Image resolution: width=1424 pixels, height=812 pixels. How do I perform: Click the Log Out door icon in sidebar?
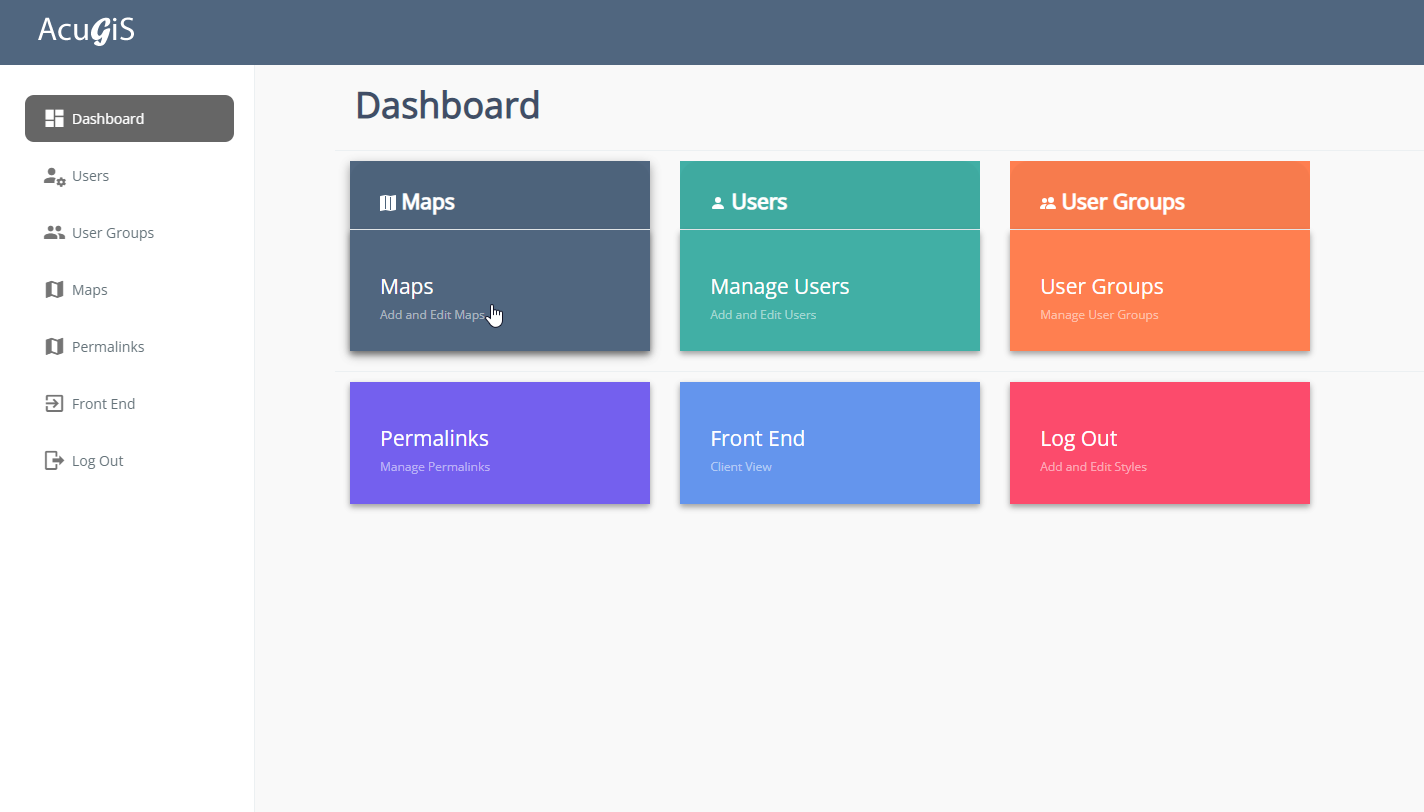click(x=54, y=461)
